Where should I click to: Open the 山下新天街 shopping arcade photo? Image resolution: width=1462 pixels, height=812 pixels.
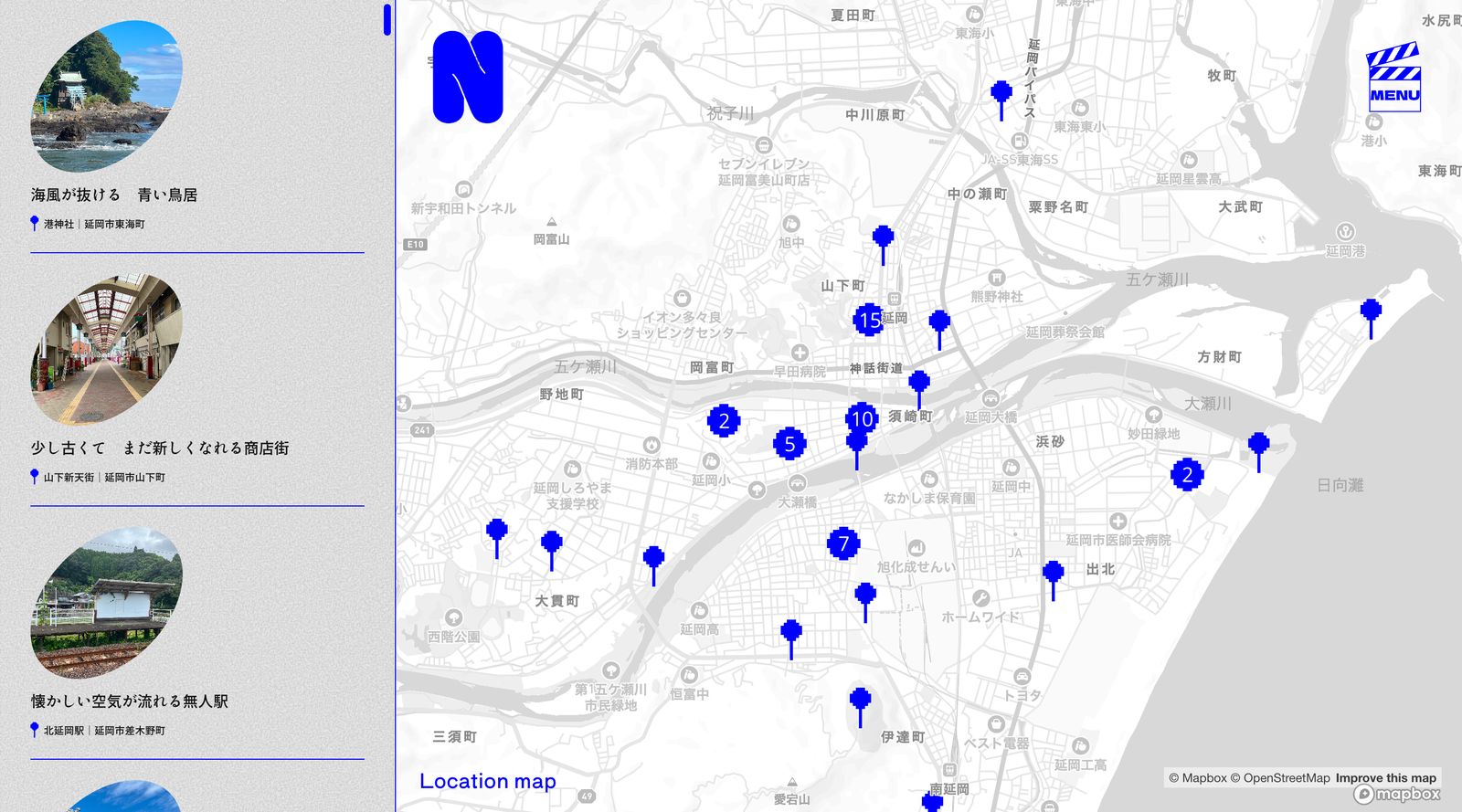(x=106, y=350)
